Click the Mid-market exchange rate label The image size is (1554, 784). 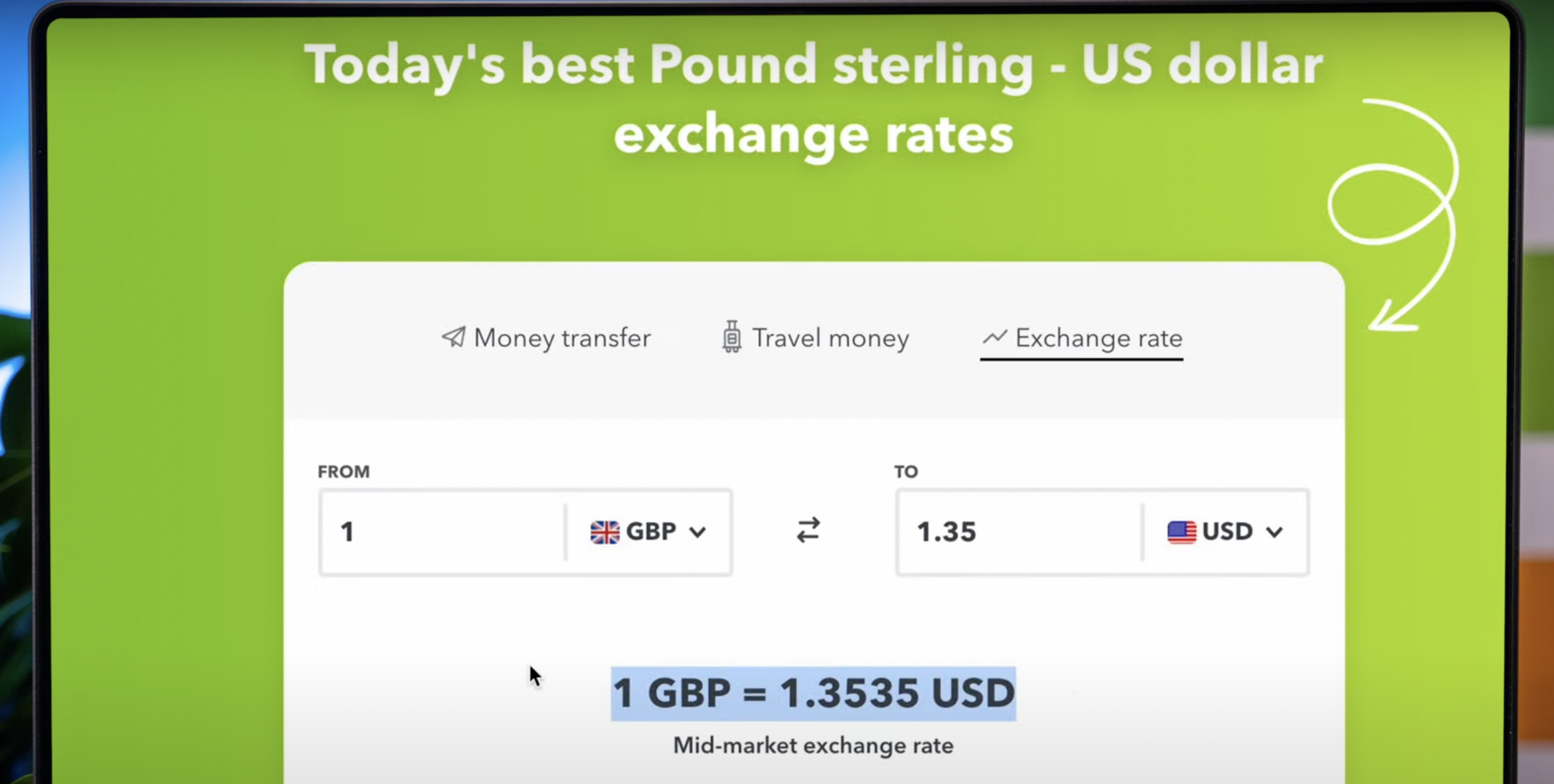point(812,745)
